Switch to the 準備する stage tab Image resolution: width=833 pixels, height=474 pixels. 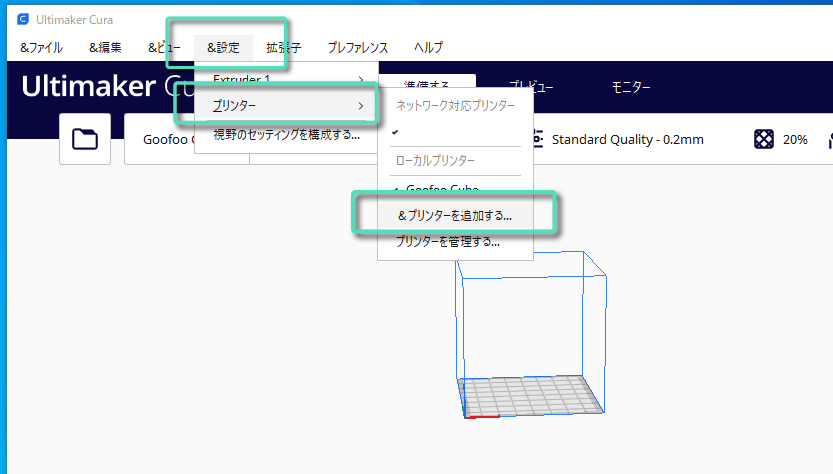(427, 85)
